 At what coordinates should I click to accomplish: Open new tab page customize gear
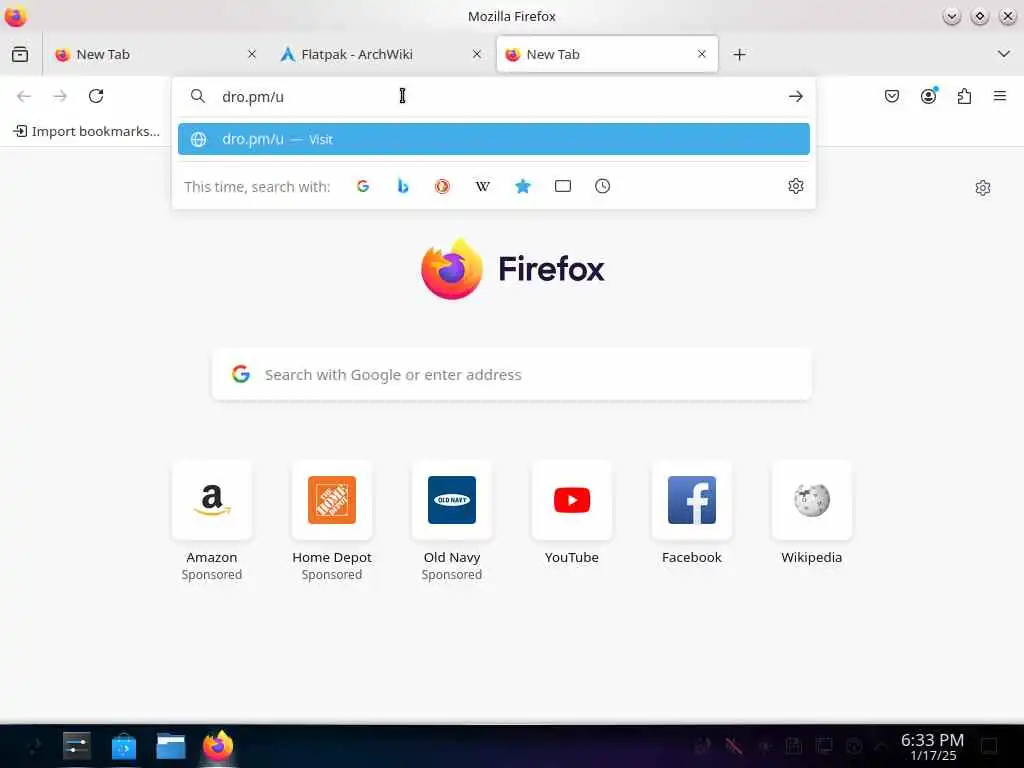click(x=982, y=188)
